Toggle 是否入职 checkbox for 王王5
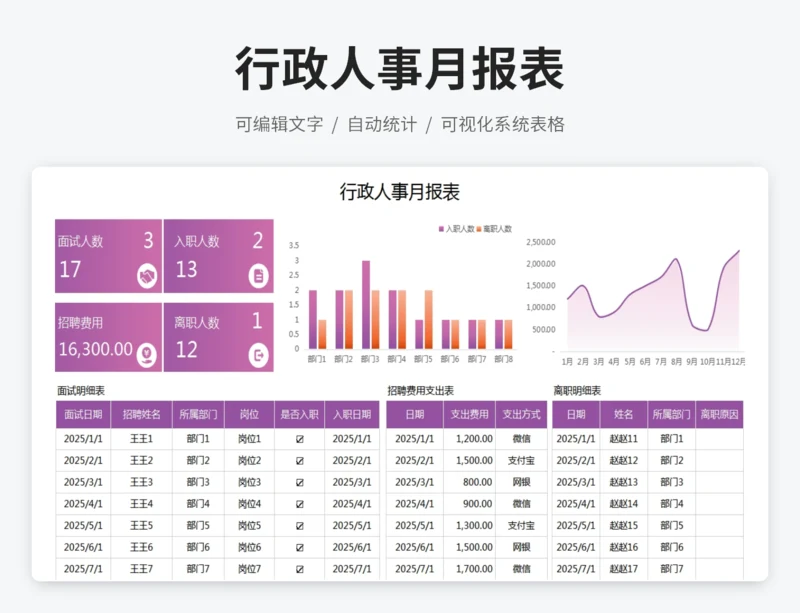The image size is (800, 613). pos(299,526)
